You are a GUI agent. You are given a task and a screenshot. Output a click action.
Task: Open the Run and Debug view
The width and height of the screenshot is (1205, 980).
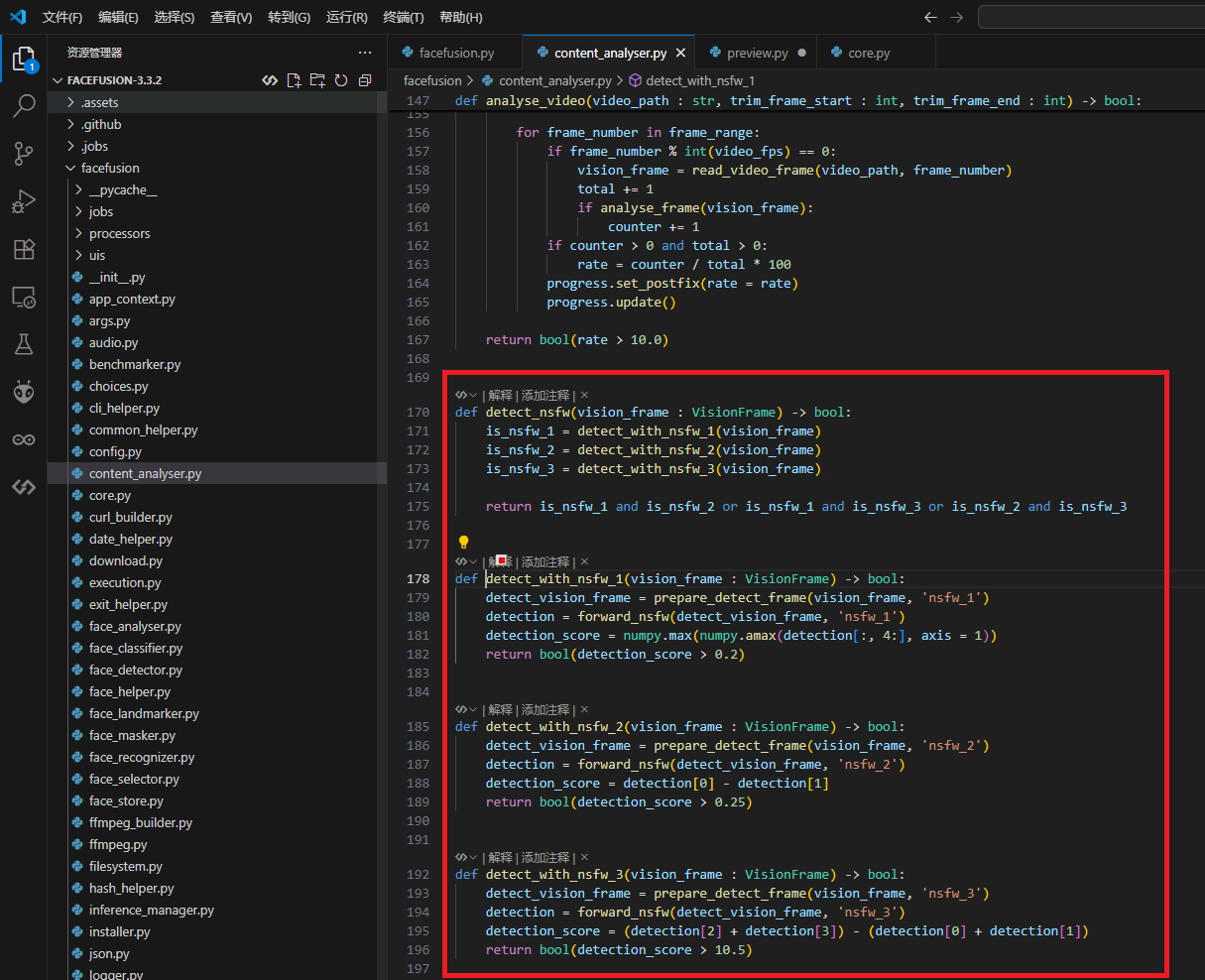pos(24,201)
